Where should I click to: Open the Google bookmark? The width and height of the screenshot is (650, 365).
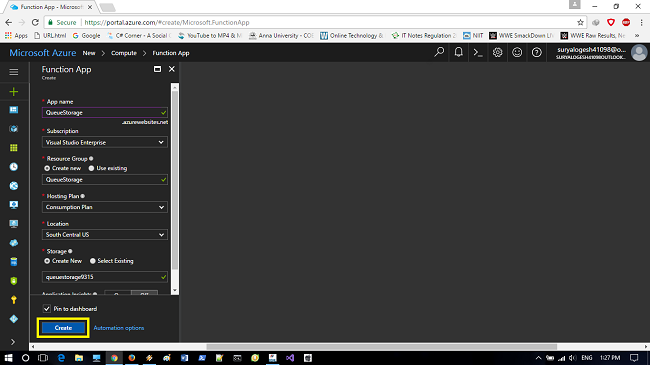[87, 36]
